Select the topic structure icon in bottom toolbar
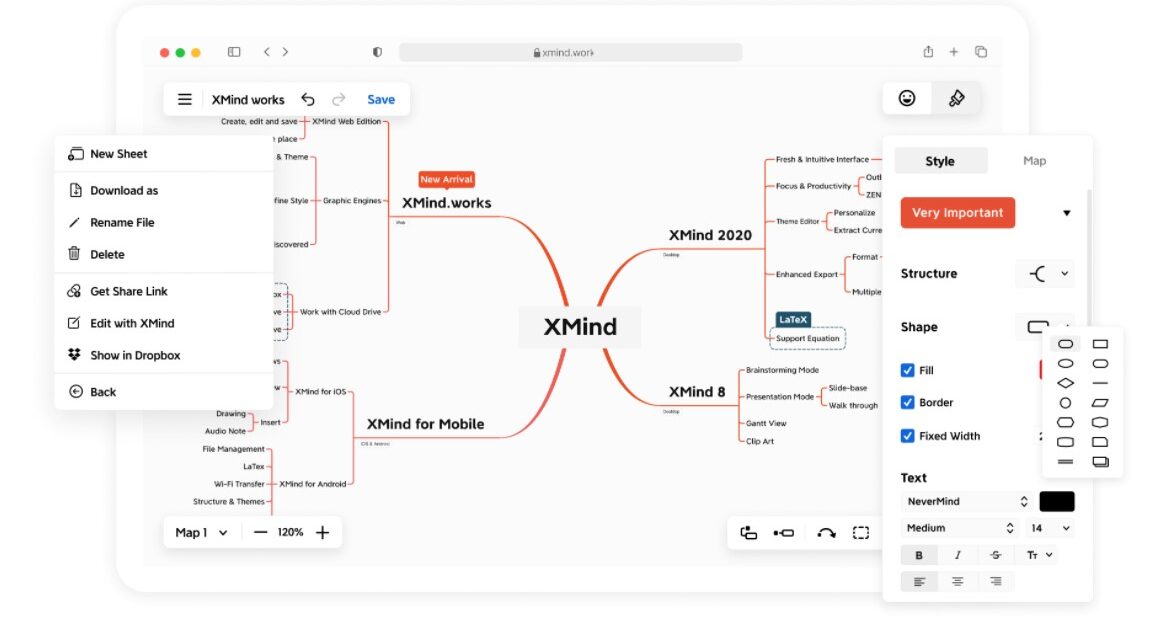The width and height of the screenshot is (1173, 628). point(748,532)
